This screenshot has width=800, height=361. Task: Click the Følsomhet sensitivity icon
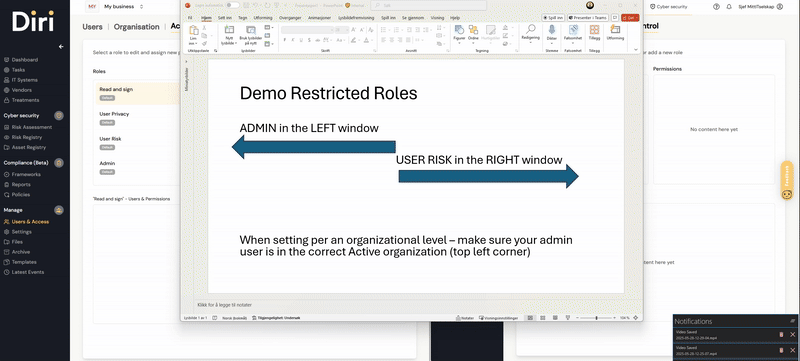573,33
